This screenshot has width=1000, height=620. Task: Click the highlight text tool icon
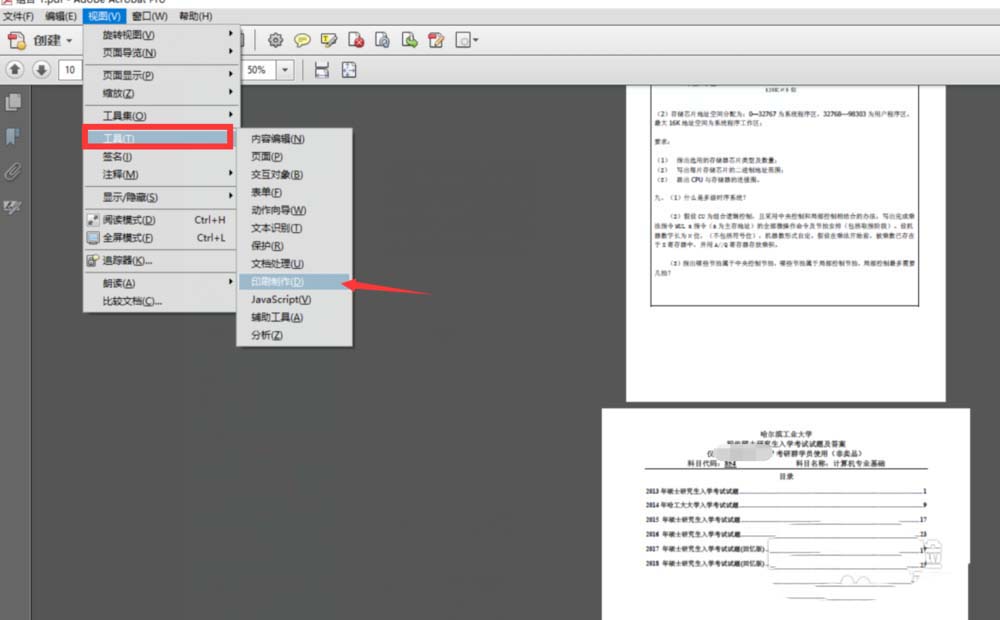(328, 40)
